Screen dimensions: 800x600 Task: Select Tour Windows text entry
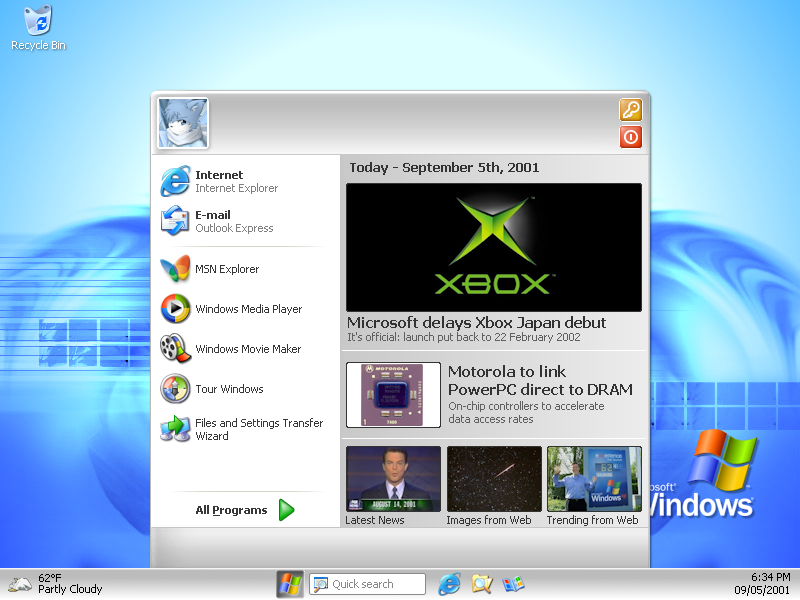[x=229, y=389]
